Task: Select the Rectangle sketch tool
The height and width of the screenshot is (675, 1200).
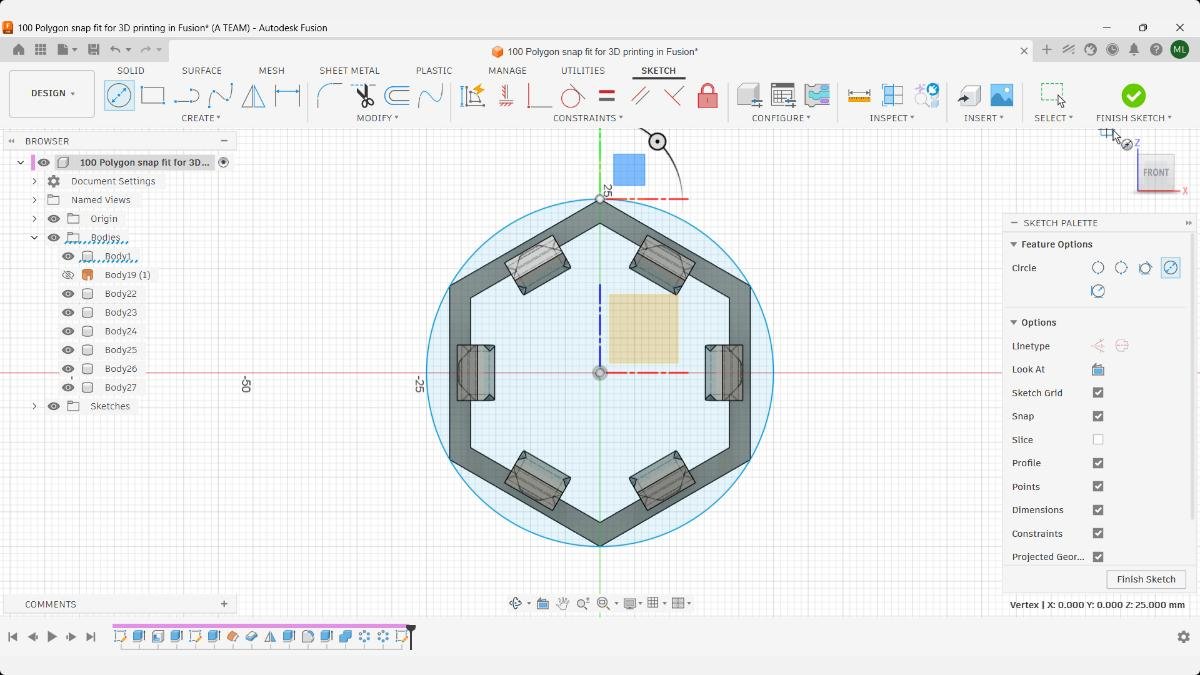Action: [152, 96]
